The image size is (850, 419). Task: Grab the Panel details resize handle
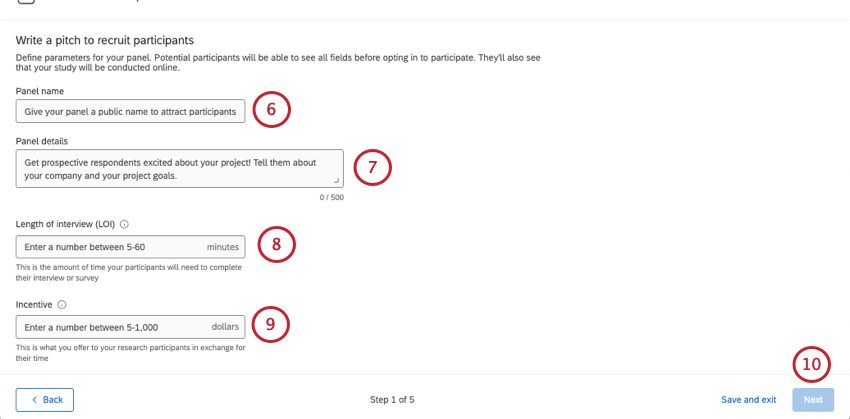point(337,181)
